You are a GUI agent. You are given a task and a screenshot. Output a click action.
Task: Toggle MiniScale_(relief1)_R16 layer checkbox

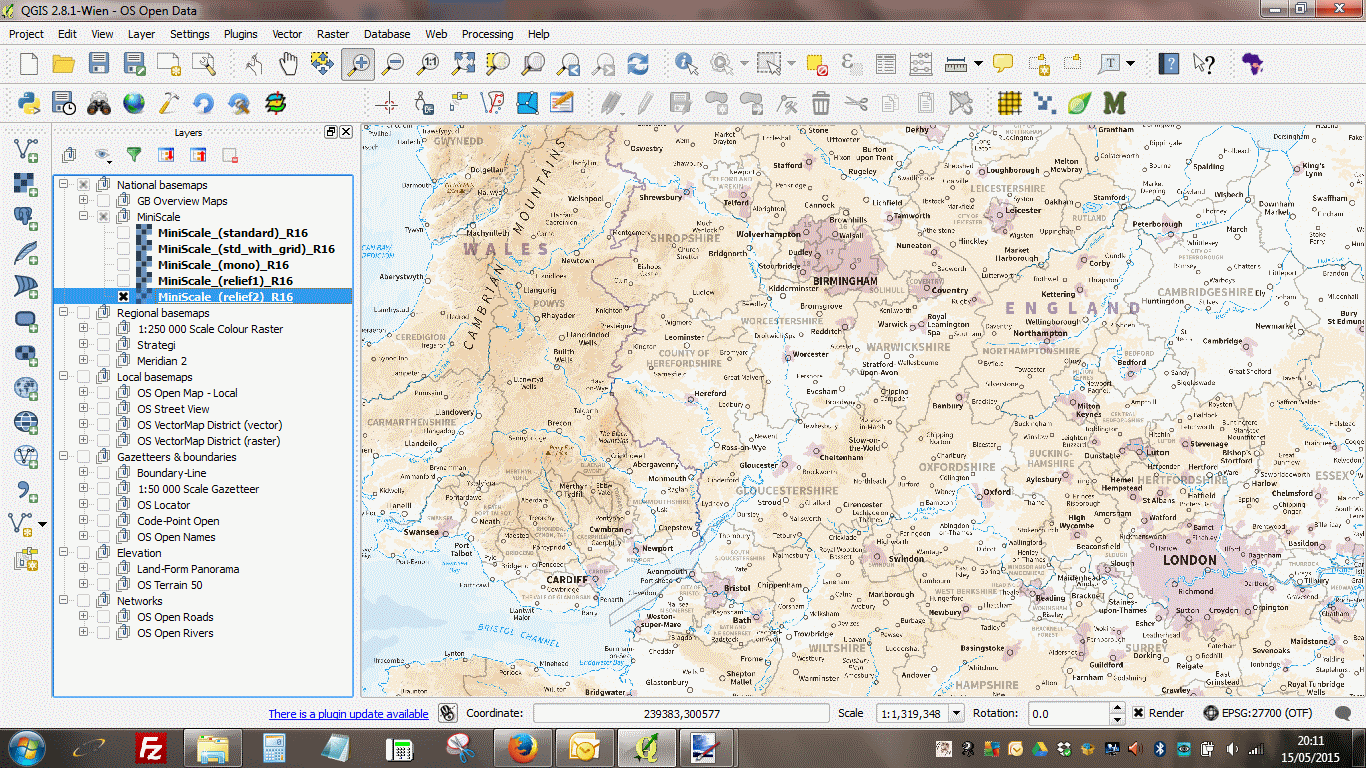pos(123,281)
